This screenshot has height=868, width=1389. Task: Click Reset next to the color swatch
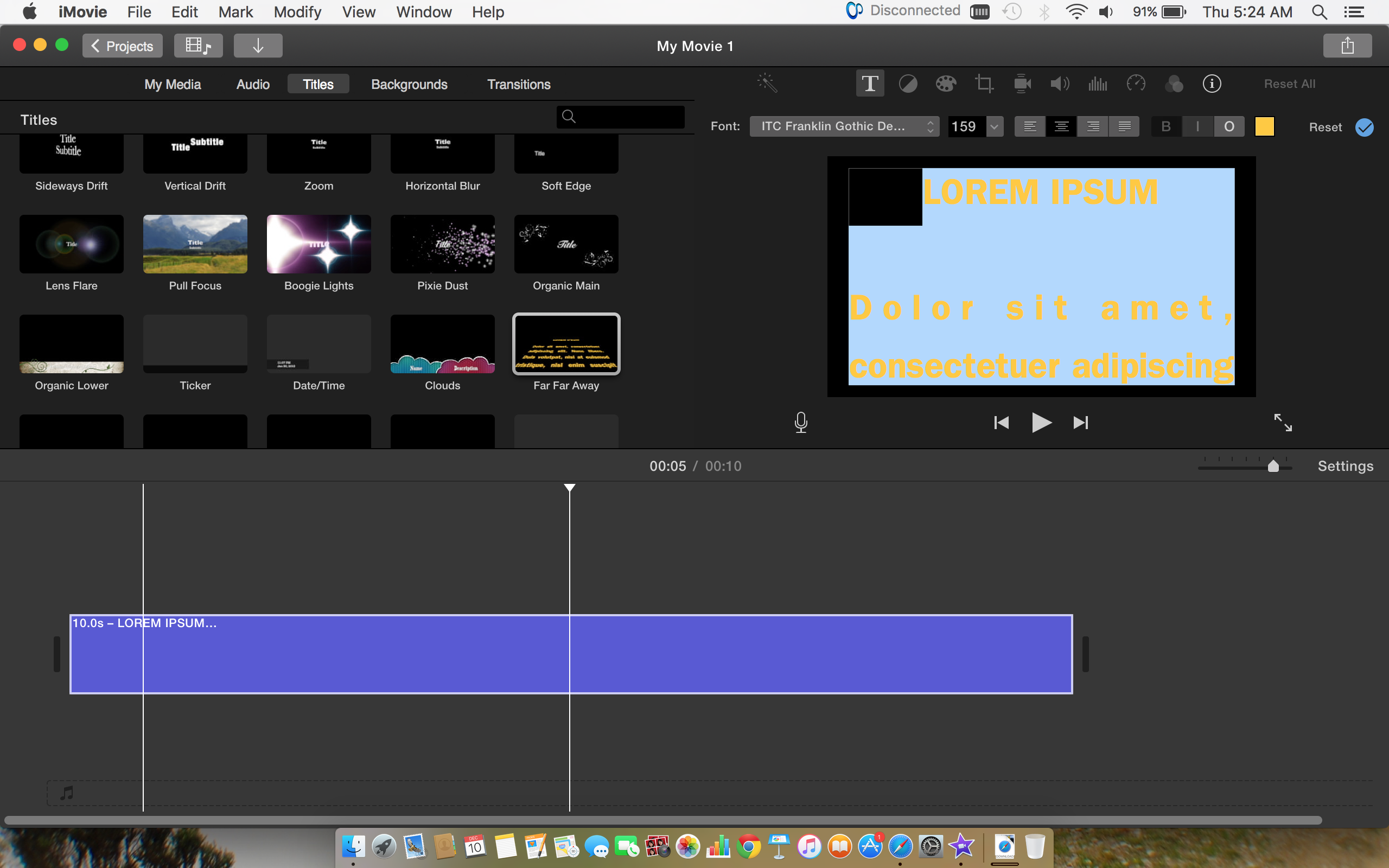coord(1325,127)
